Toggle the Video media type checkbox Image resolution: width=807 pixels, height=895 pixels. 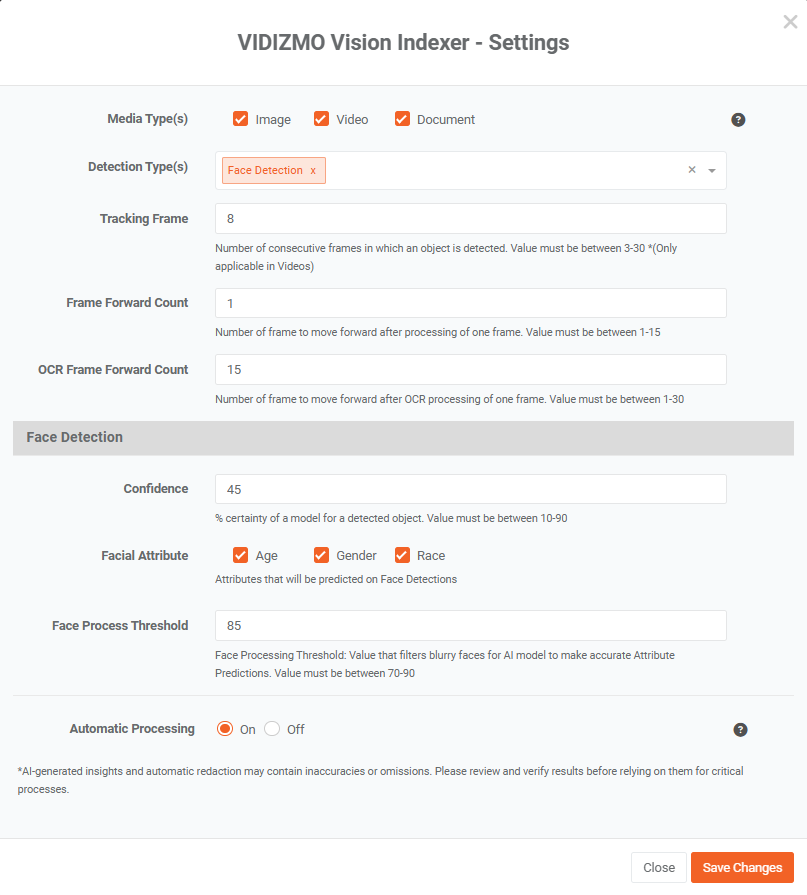pyautogui.click(x=322, y=119)
